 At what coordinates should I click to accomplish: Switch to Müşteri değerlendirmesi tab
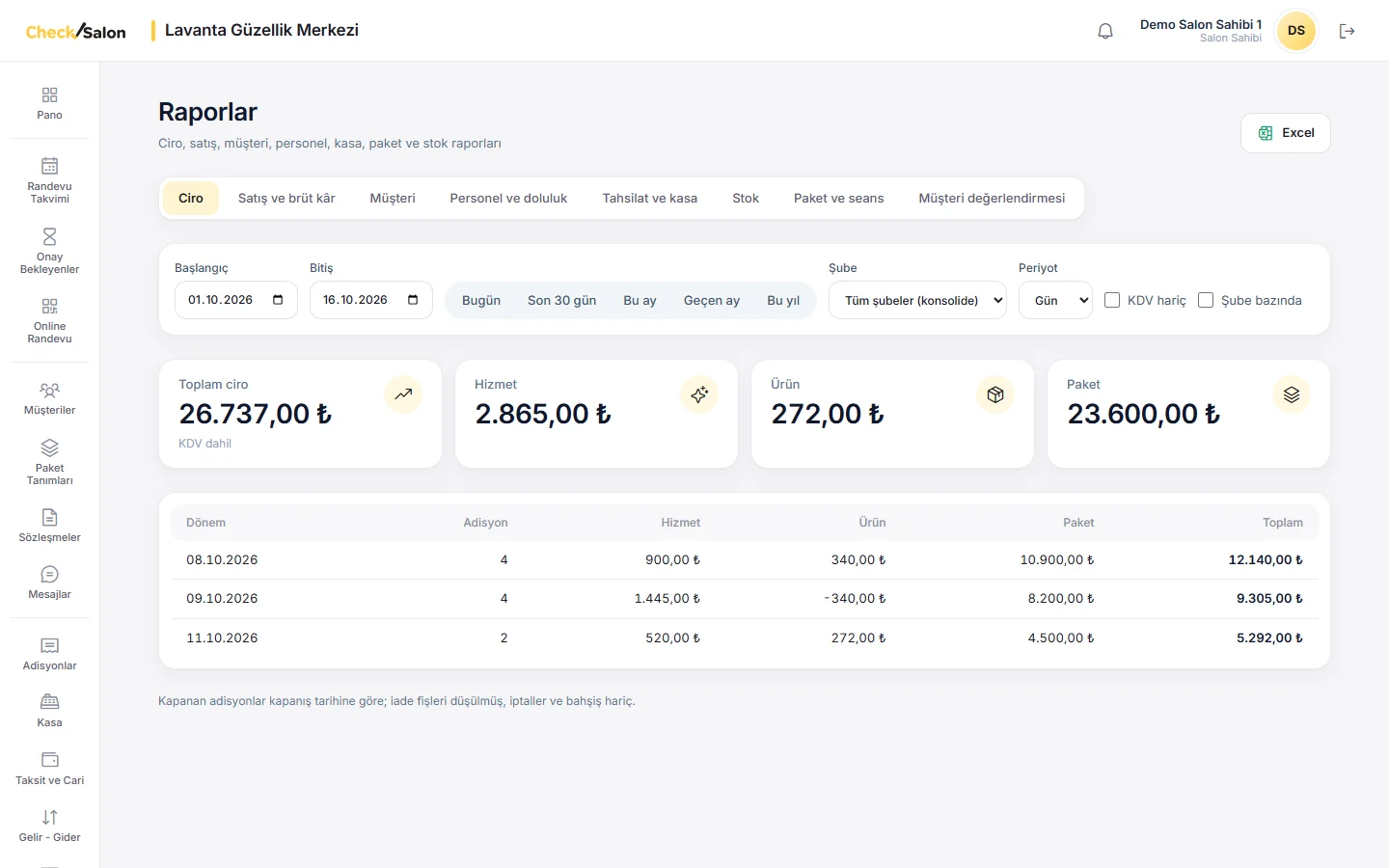pyautogui.click(x=992, y=198)
